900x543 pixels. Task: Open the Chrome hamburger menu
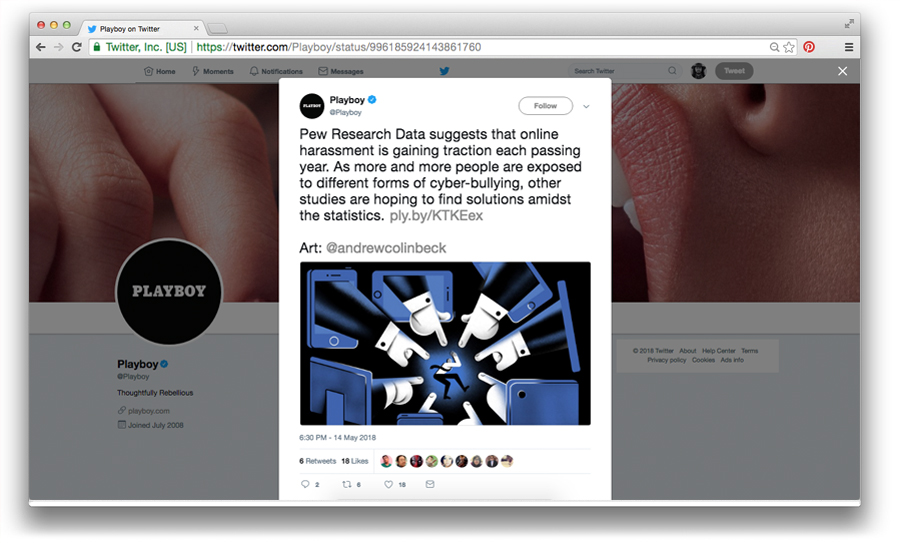(x=849, y=47)
